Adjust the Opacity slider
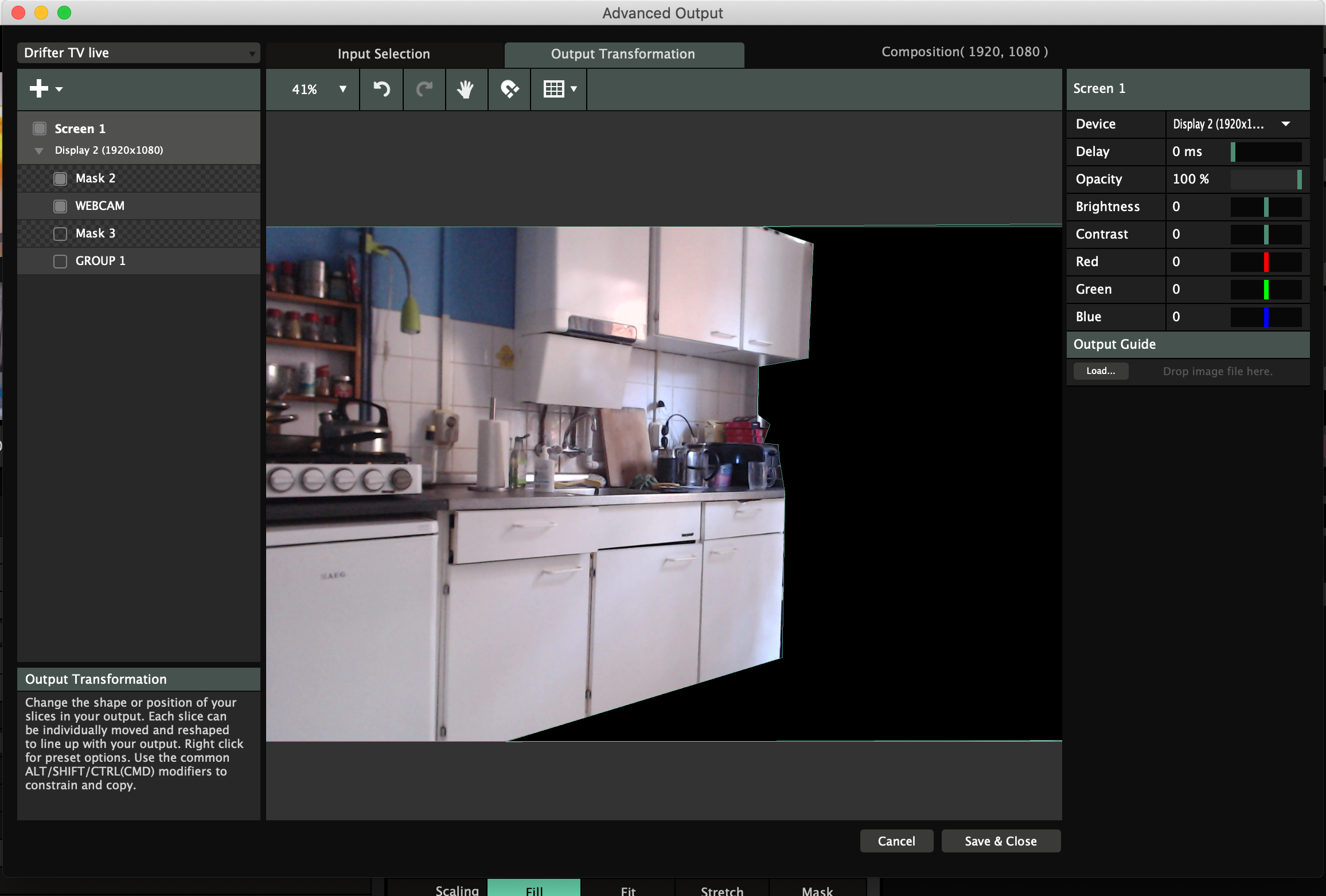Image resolution: width=1326 pixels, height=896 pixels. [1266, 179]
